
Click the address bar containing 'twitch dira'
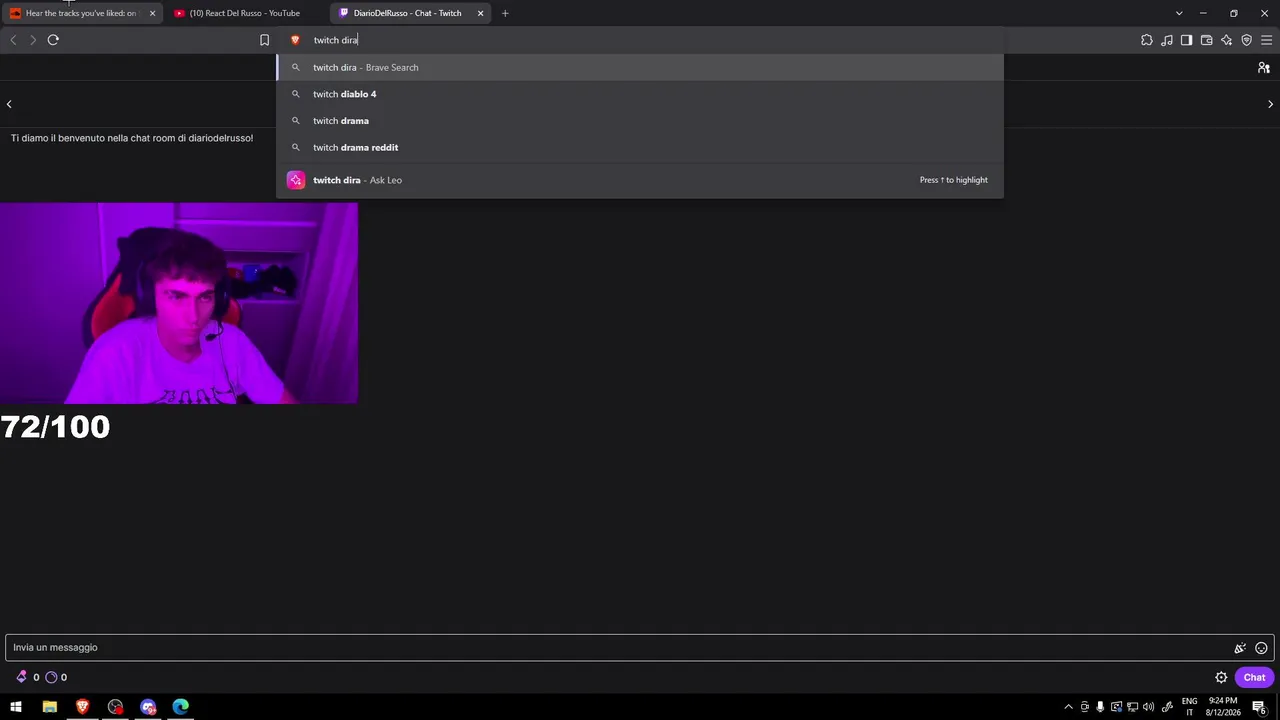point(640,40)
